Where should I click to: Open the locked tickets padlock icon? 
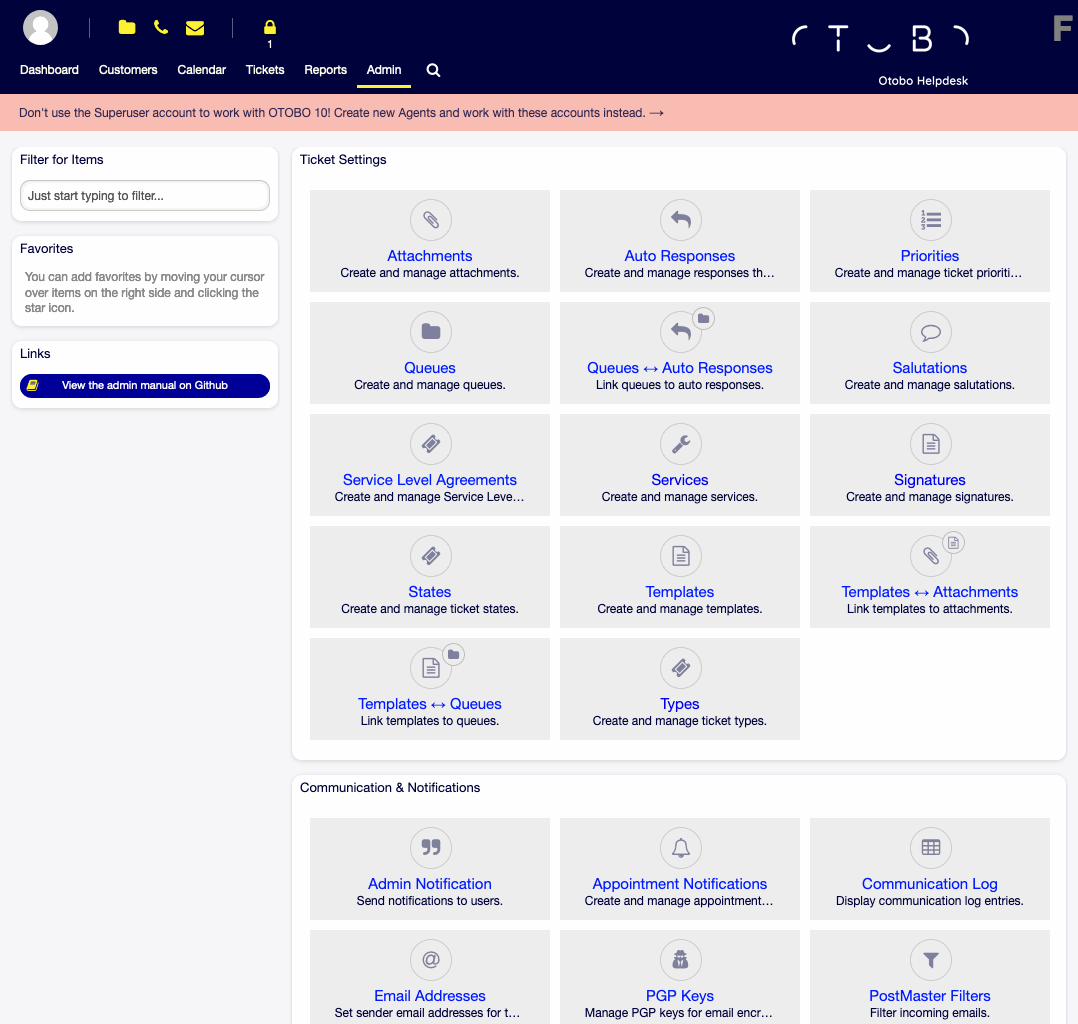point(269,28)
